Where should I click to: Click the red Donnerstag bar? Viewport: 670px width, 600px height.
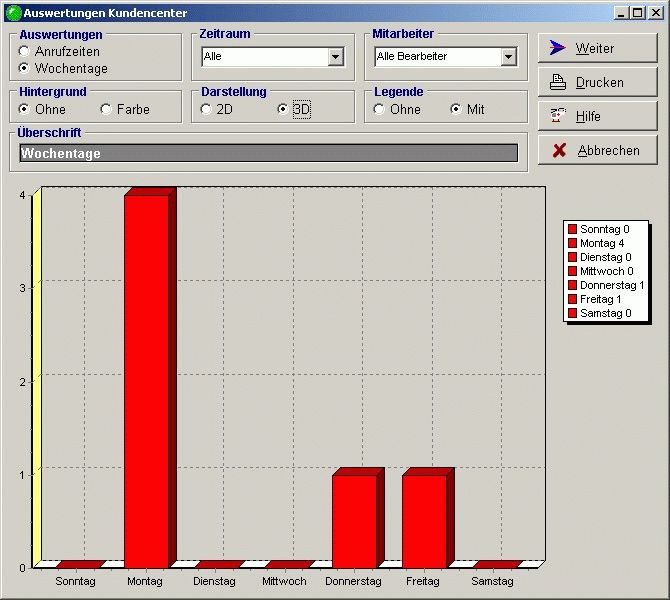(354, 520)
